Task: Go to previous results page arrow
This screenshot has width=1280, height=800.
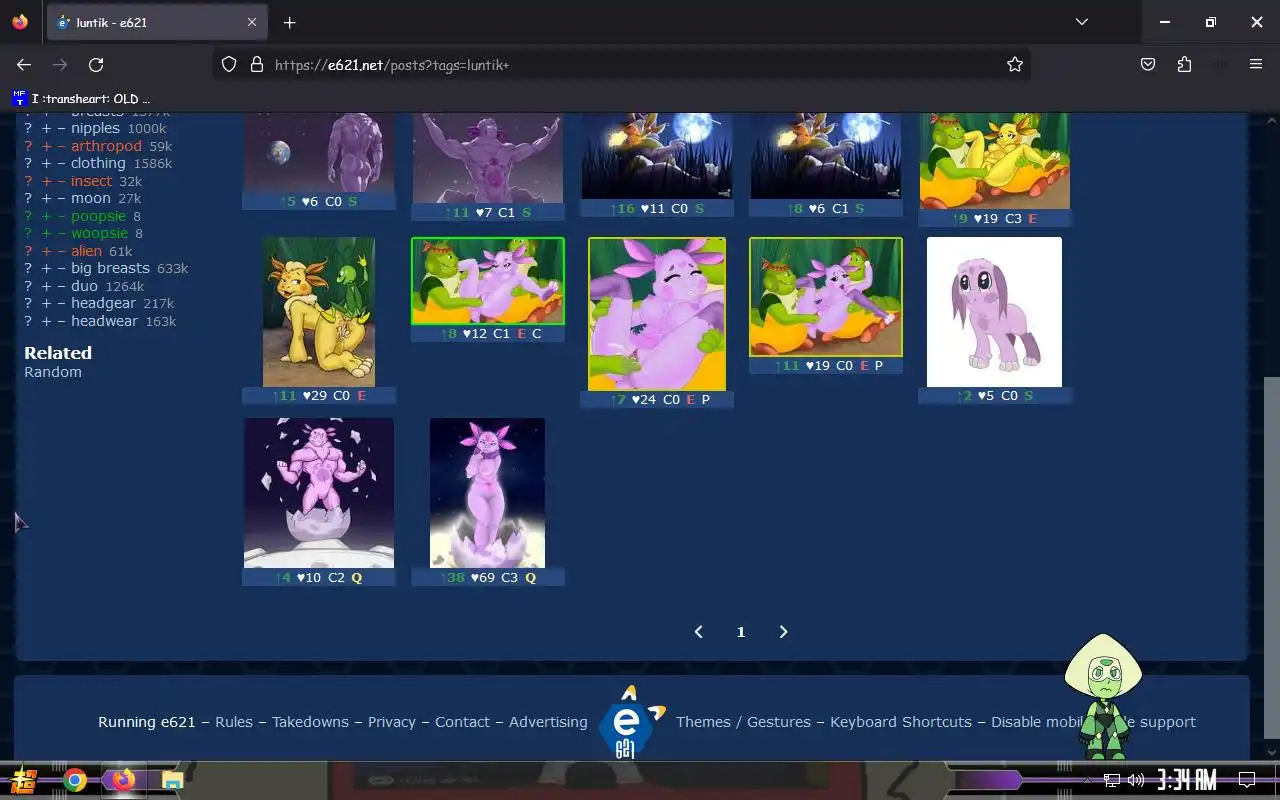Action: (x=699, y=632)
